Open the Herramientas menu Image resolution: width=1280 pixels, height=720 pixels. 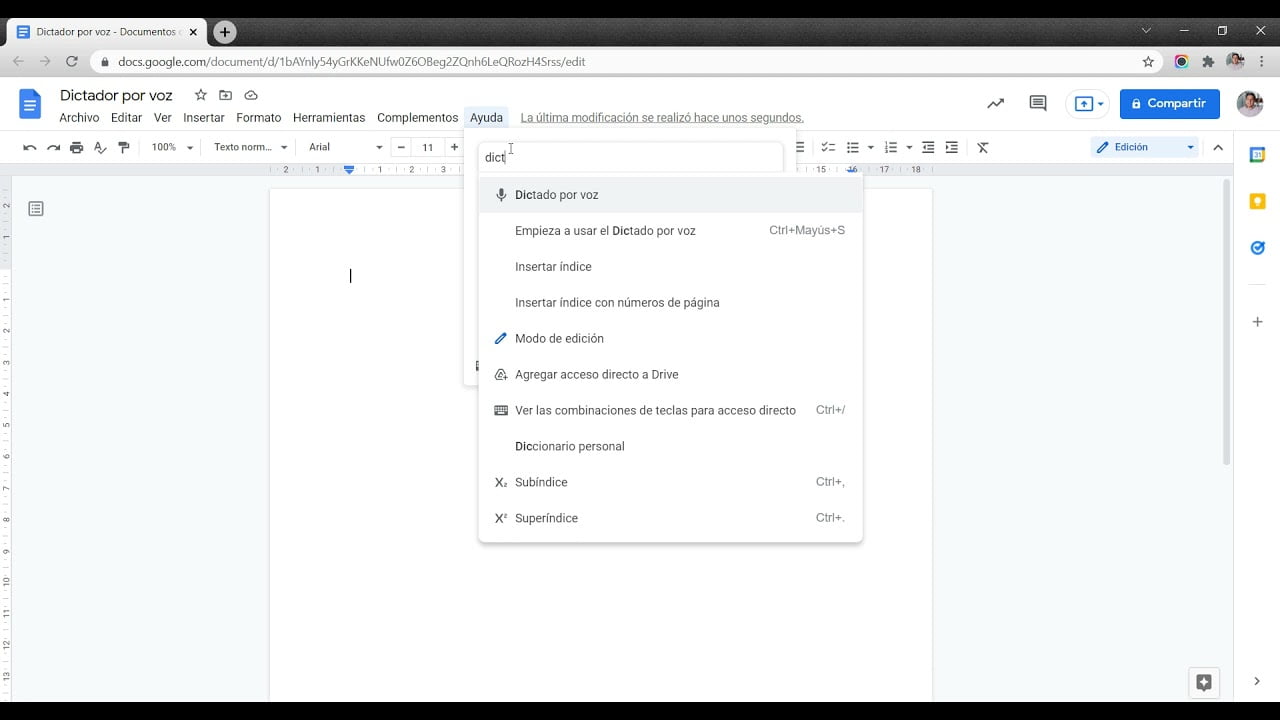click(329, 118)
